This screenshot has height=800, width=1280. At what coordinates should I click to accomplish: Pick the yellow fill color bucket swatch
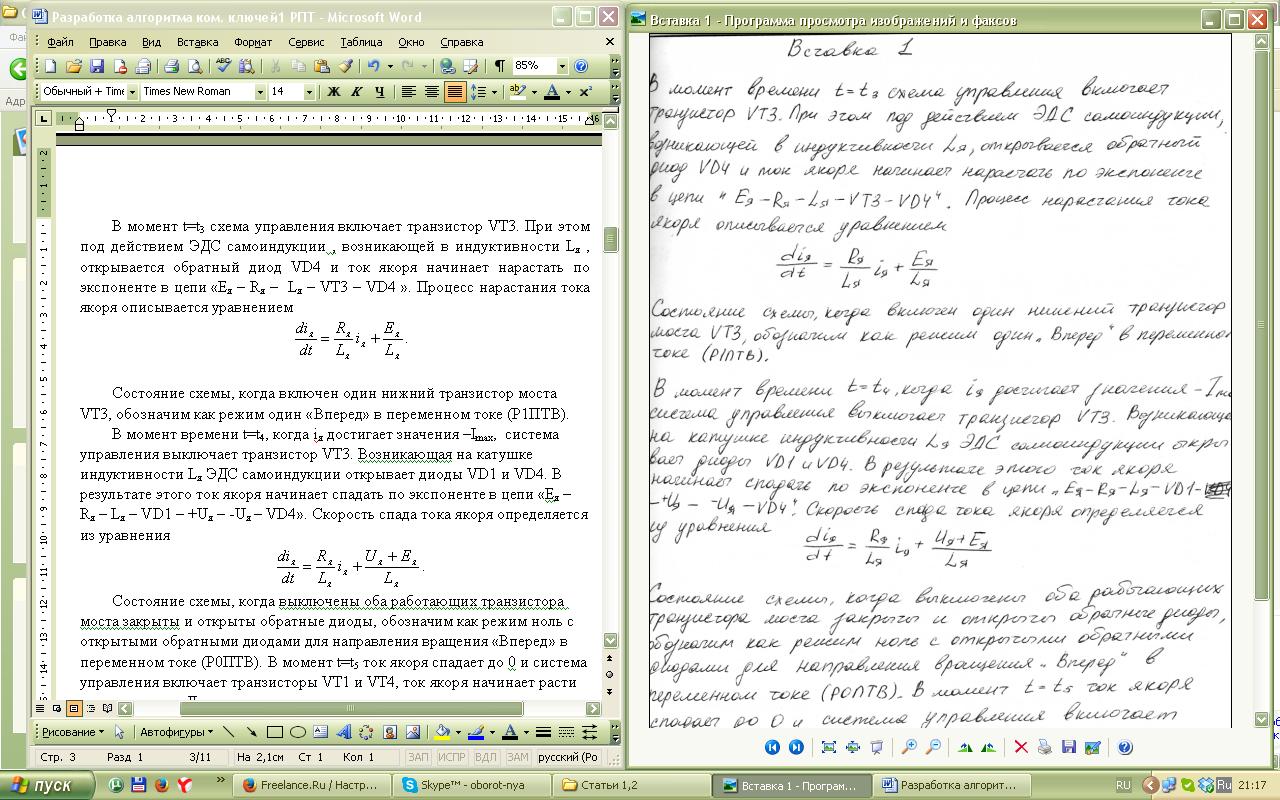tap(442, 732)
